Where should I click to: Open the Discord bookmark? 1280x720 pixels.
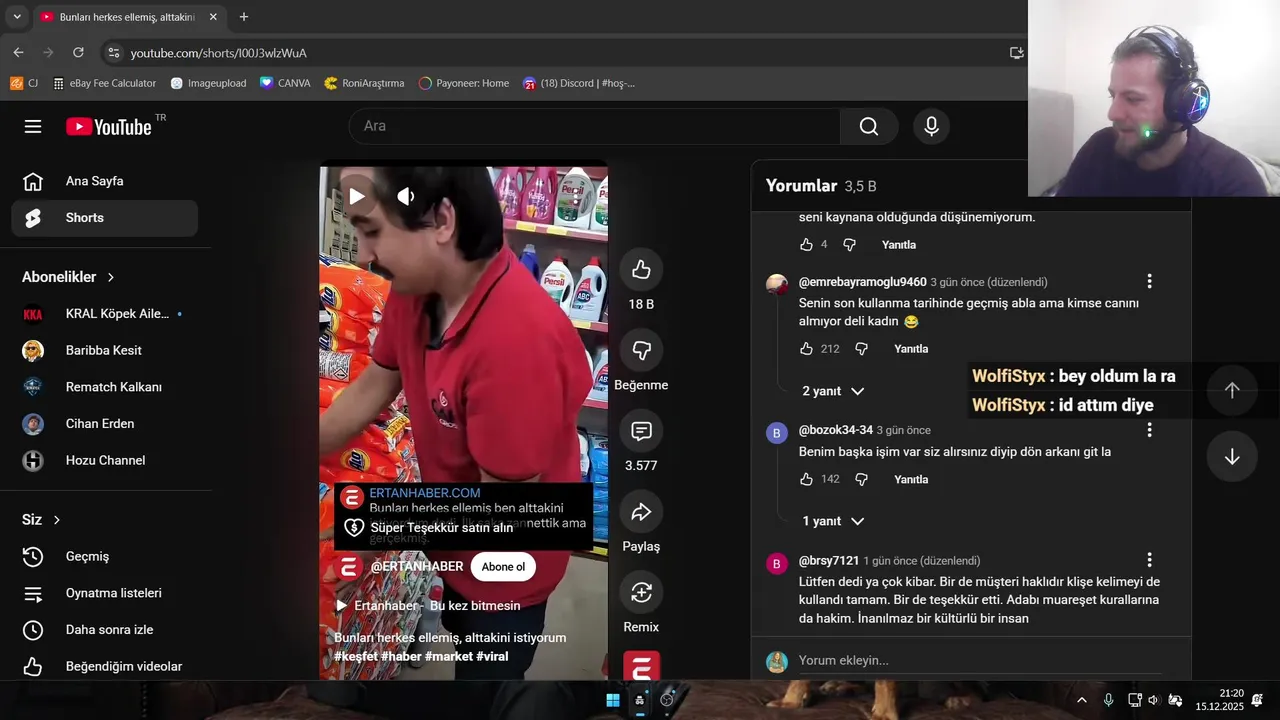pyautogui.click(x=579, y=83)
